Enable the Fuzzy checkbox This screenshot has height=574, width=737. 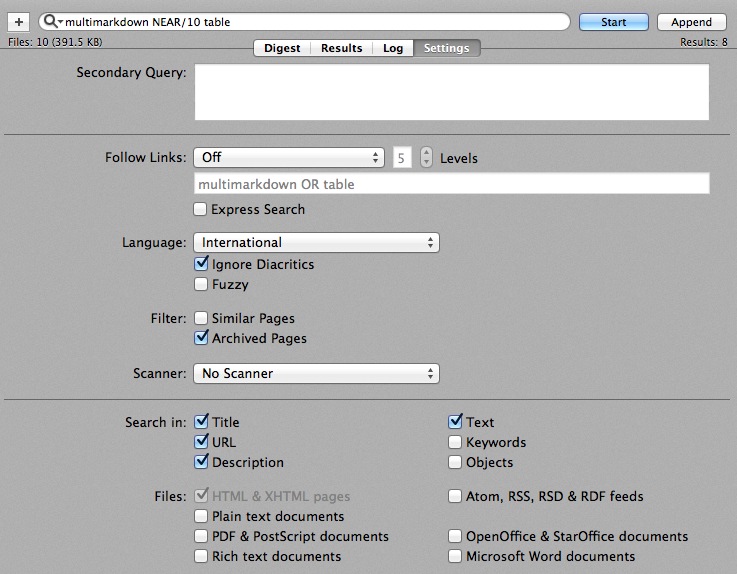[x=201, y=284]
